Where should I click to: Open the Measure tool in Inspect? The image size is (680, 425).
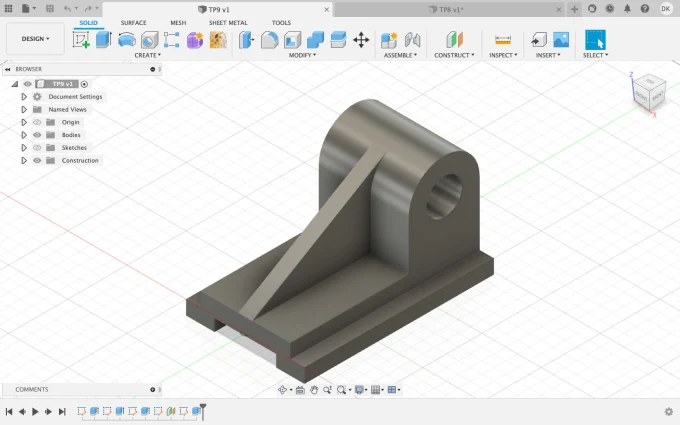tap(503, 40)
